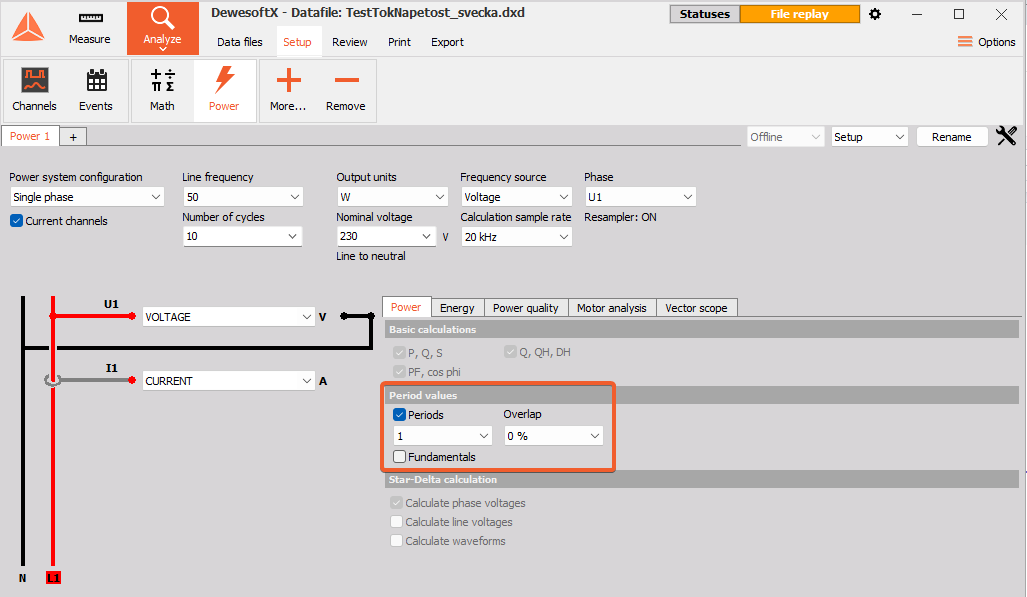Switch to the Energy tab
This screenshot has width=1027, height=597.
point(457,308)
